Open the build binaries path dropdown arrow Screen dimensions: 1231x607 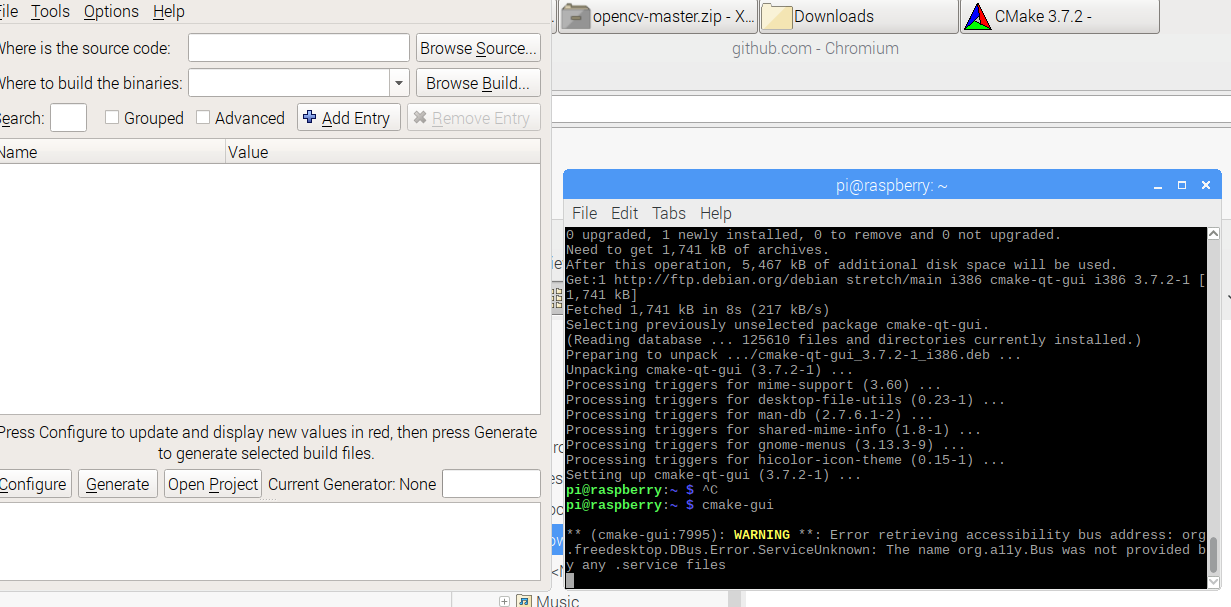pos(400,83)
